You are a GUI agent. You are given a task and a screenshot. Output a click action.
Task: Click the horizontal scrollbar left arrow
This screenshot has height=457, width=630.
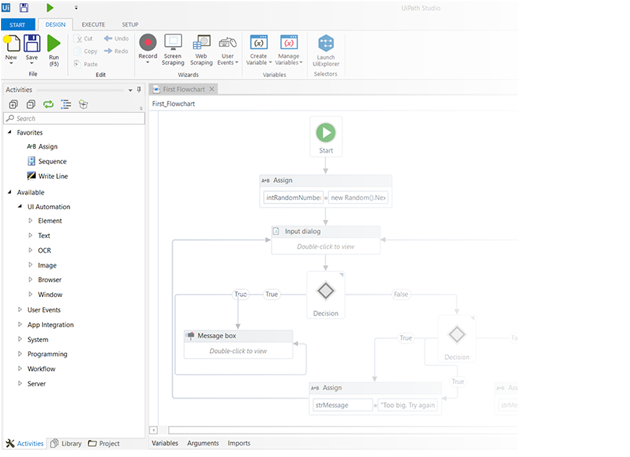(153, 430)
